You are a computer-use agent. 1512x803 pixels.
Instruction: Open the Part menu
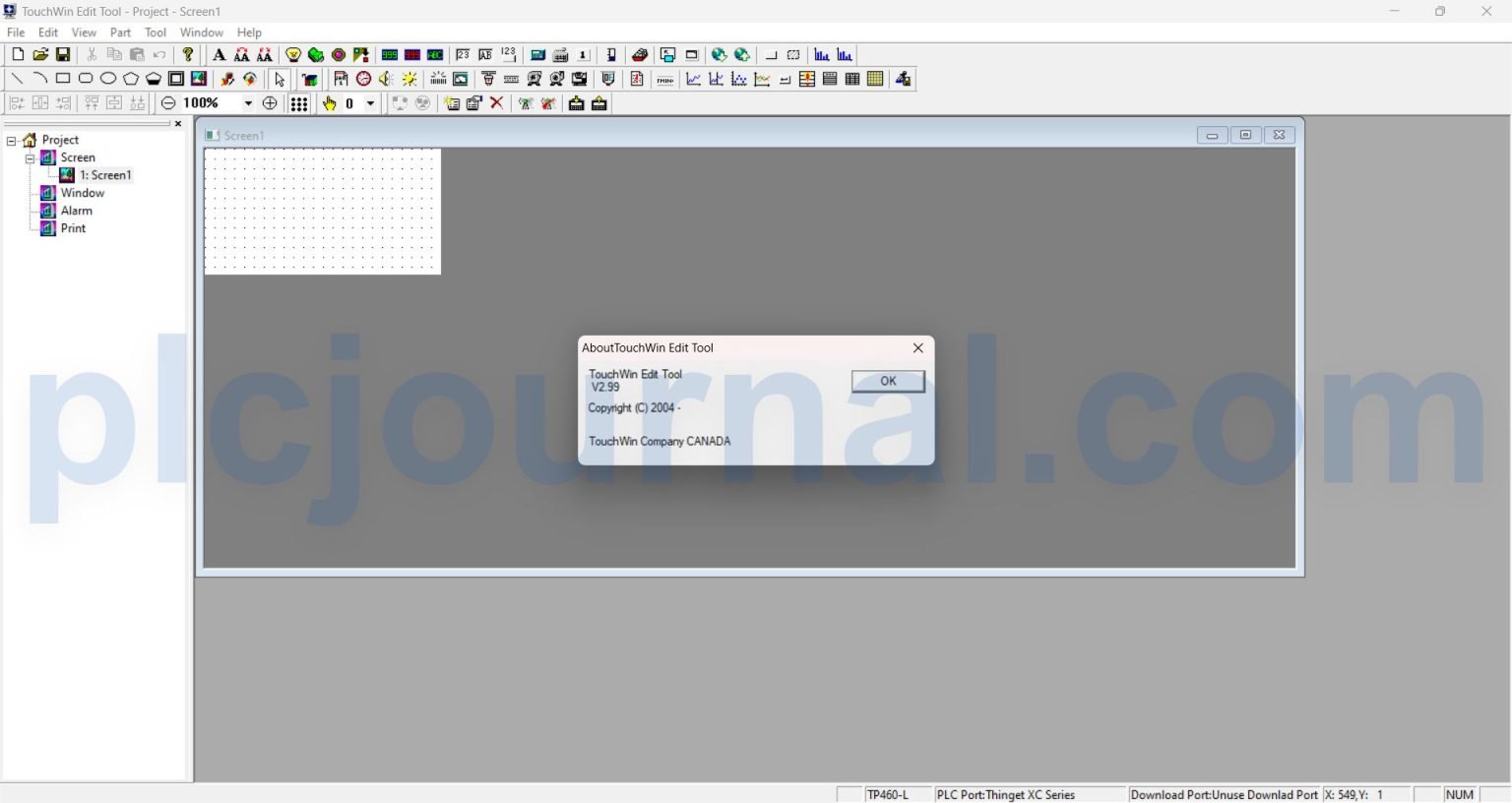click(x=119, y=31)
